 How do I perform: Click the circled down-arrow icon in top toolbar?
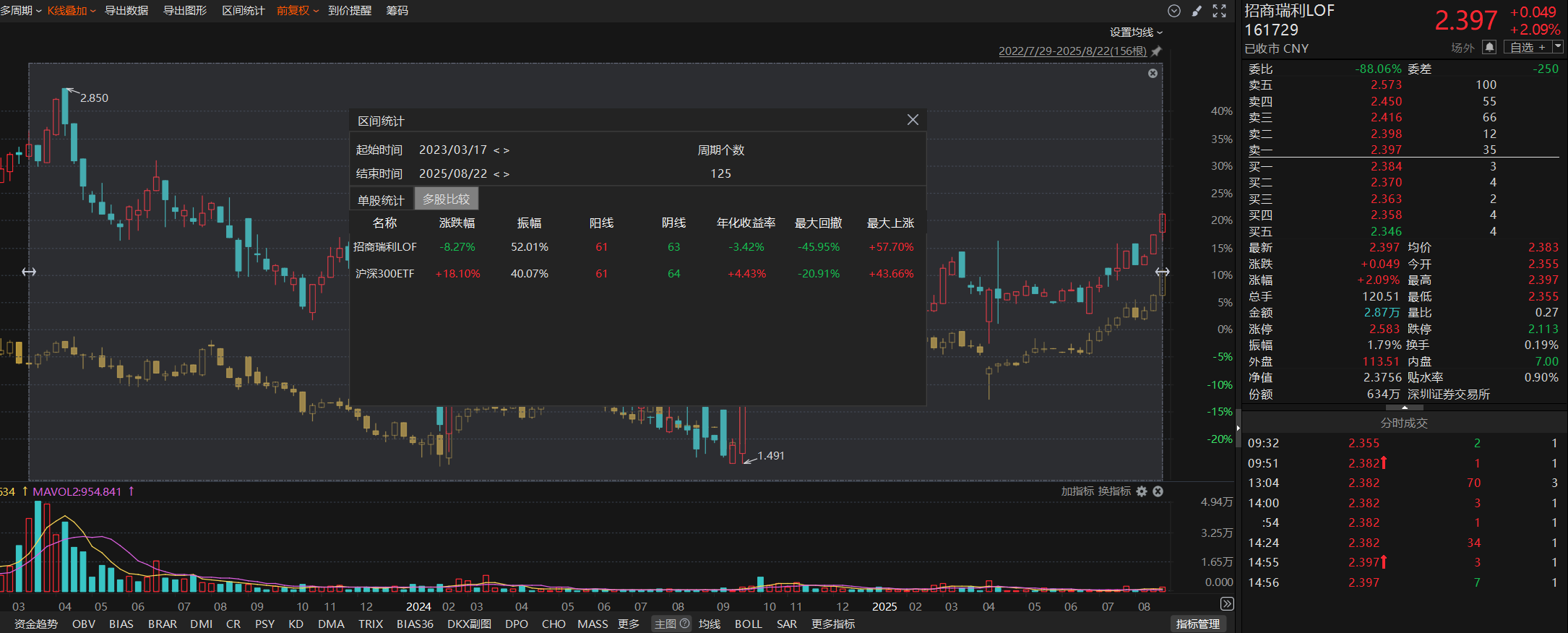click(1174, 11)
